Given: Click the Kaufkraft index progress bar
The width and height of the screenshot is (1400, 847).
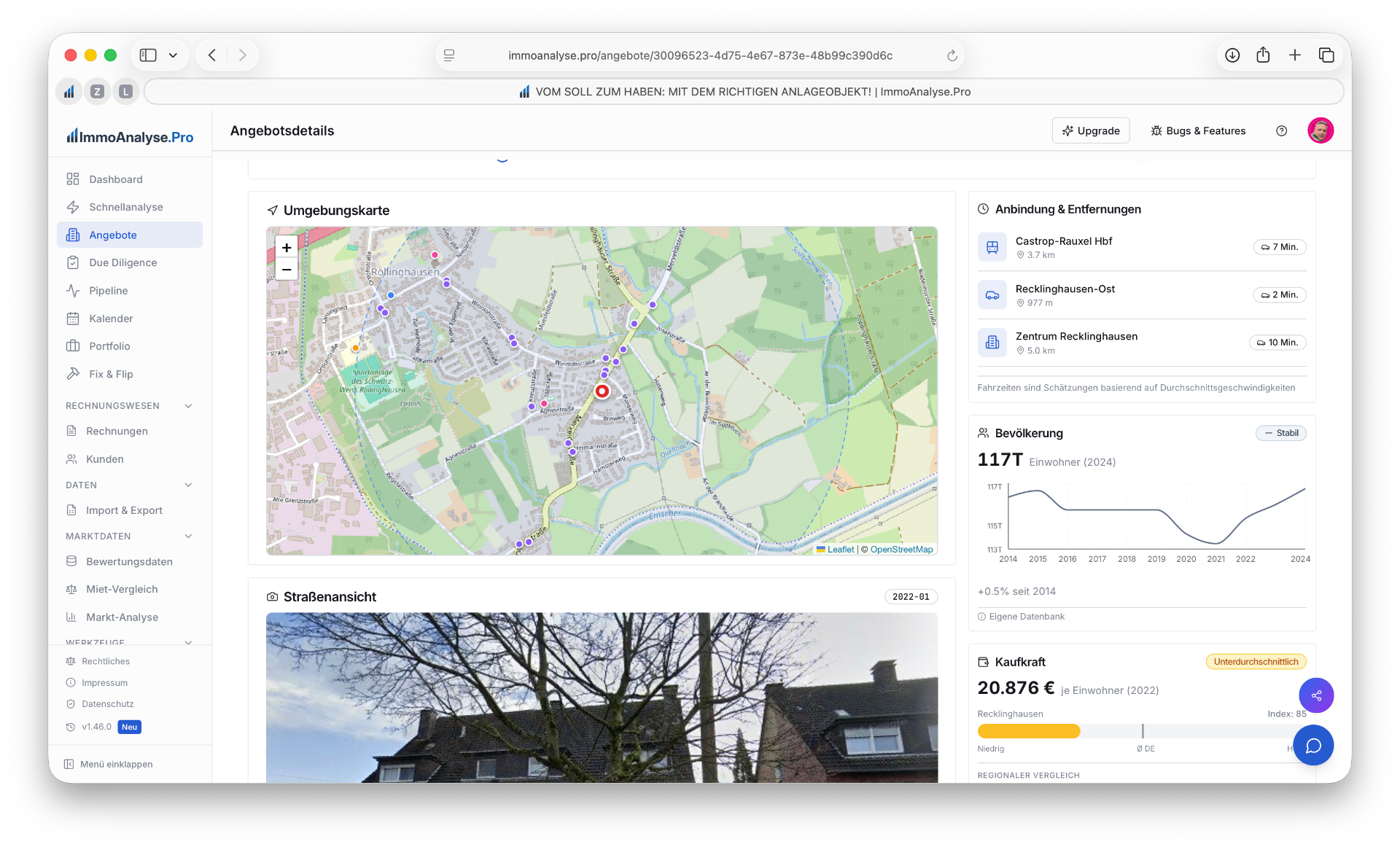Looking at the screenshot, I should [x=1142, y=731].
